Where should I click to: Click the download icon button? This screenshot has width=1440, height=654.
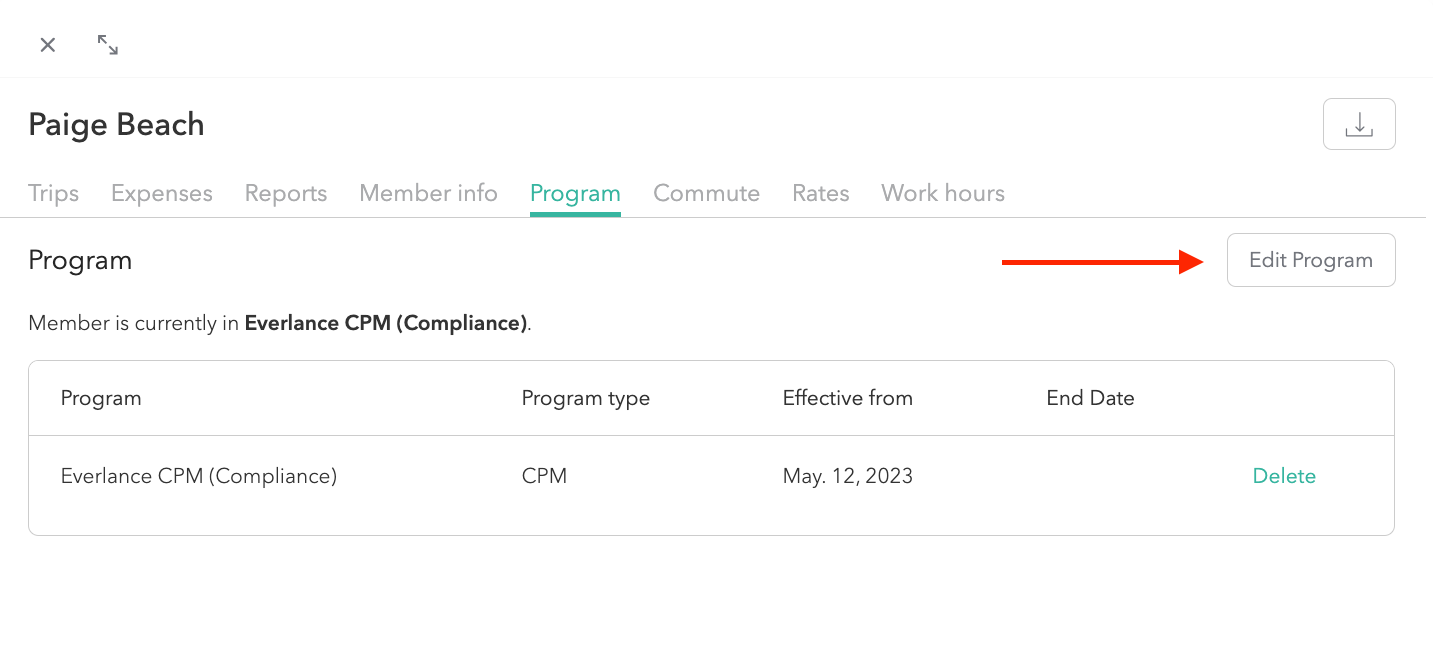(x=1359, y=124)
